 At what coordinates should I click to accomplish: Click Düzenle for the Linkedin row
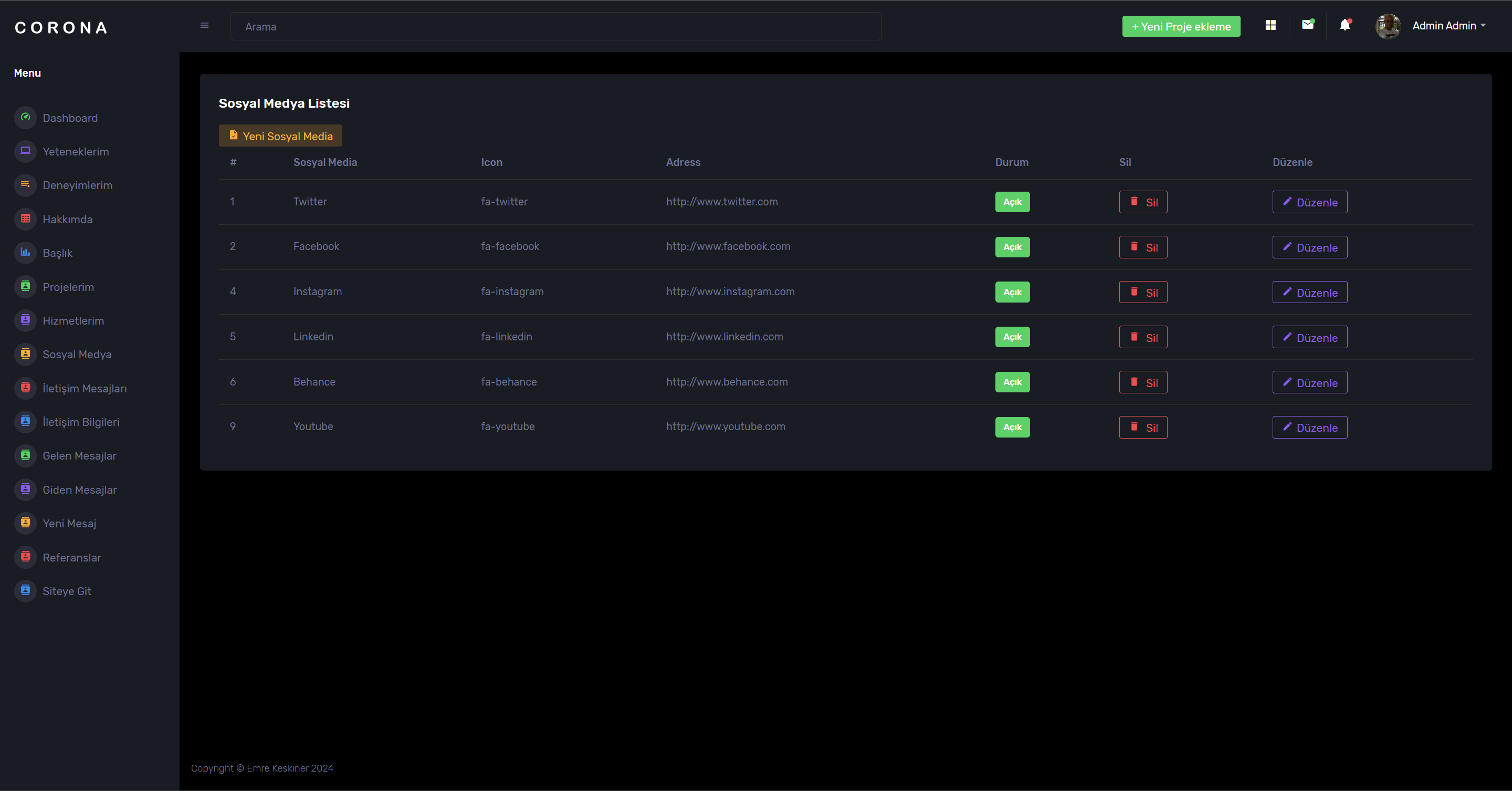(x=1309, y=337)
